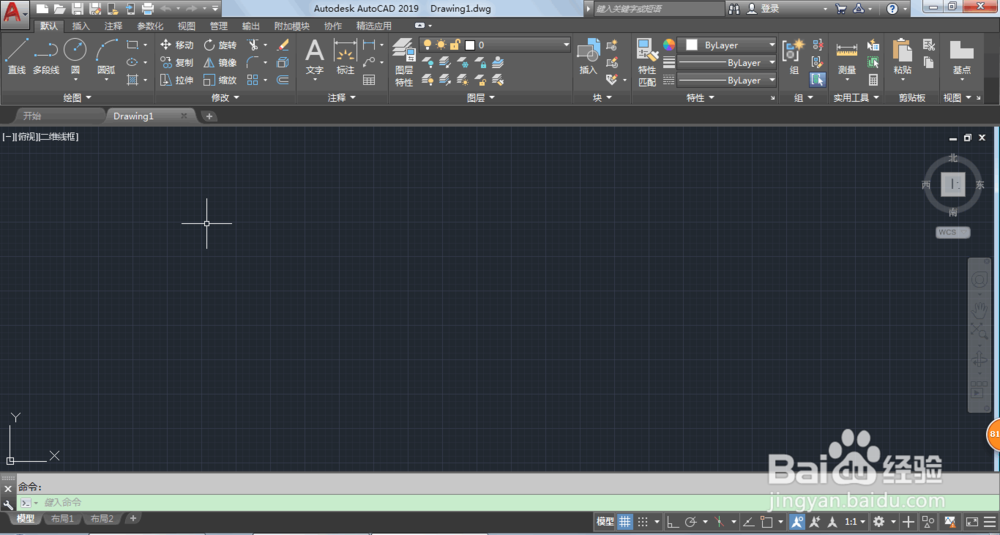
Task: Select the 圆 (Circle) tool
Action: click(x=75, y=56)
